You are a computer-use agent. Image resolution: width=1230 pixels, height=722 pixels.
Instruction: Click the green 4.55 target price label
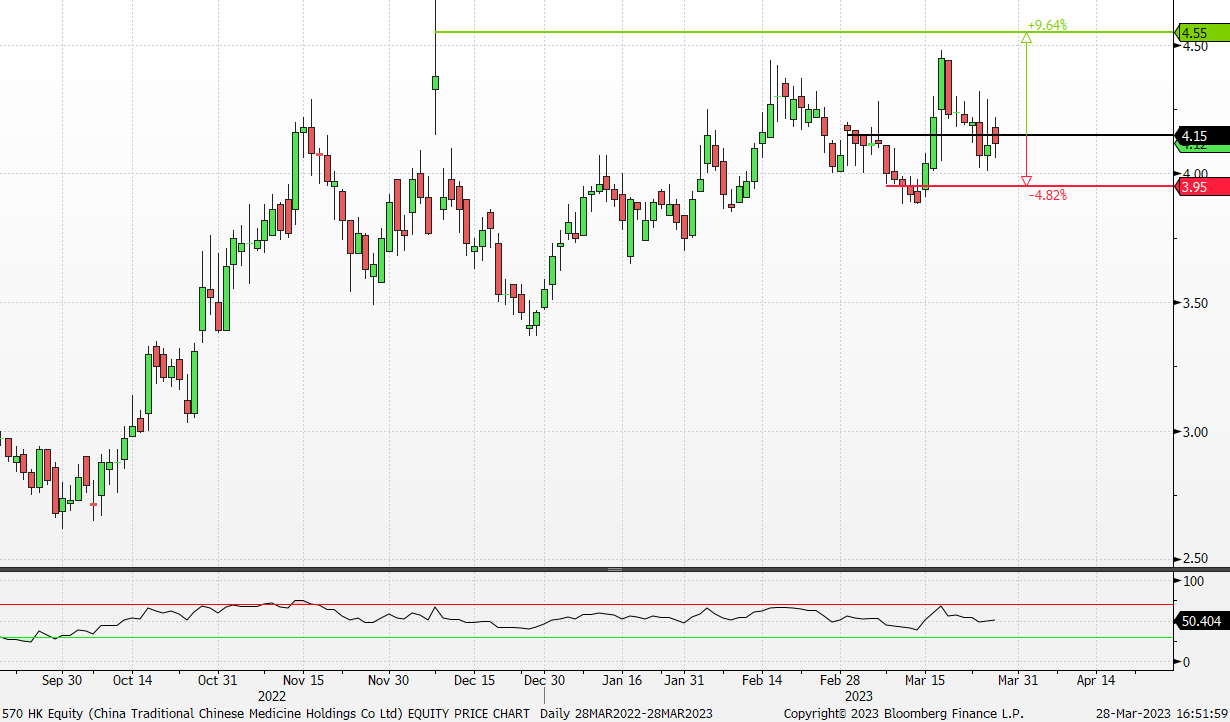pyautogui.click(x=1201, y=32)
